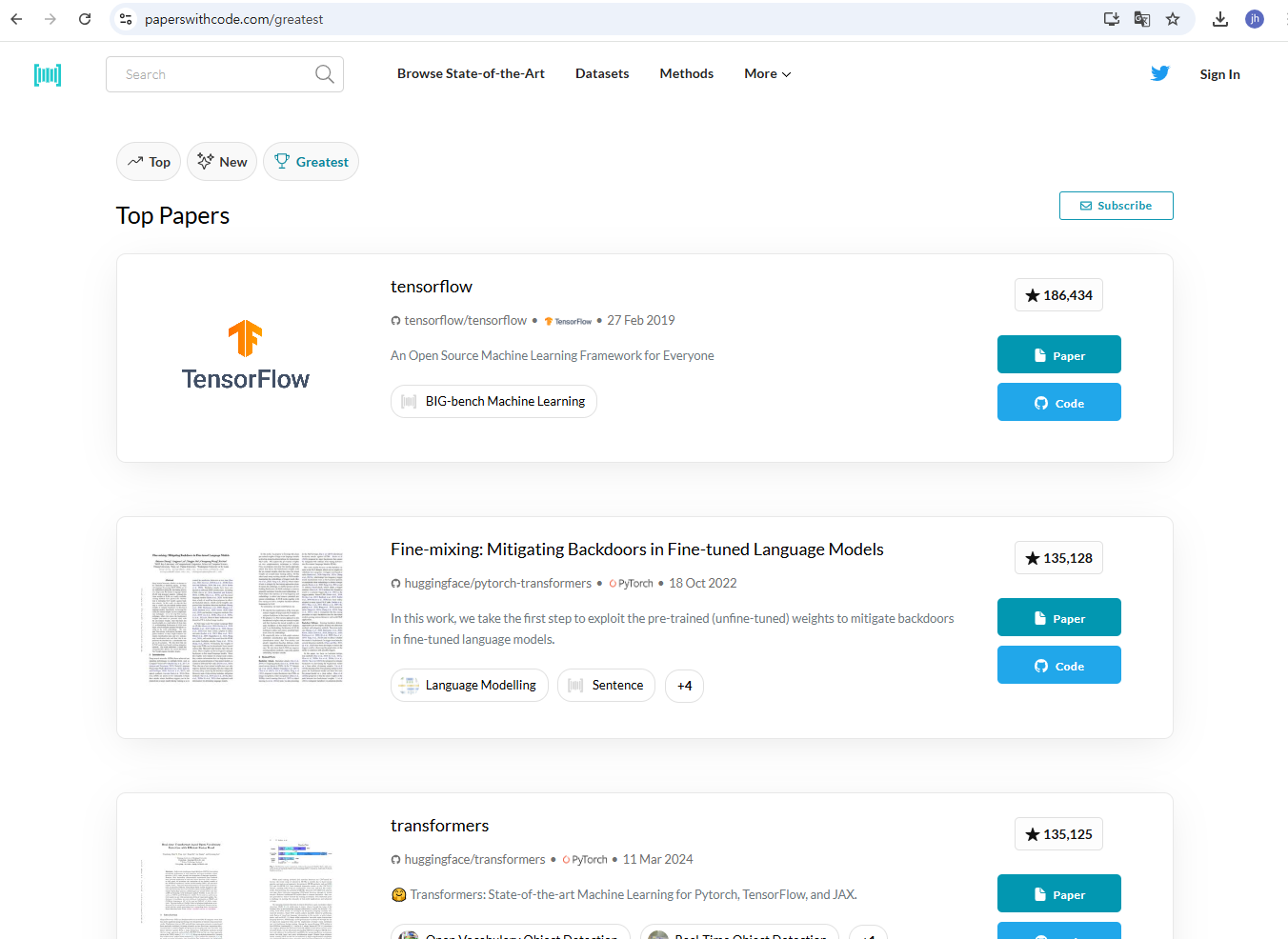
Task: Click the PyTorch badge on transformers paper
Action: coord(585,860)
